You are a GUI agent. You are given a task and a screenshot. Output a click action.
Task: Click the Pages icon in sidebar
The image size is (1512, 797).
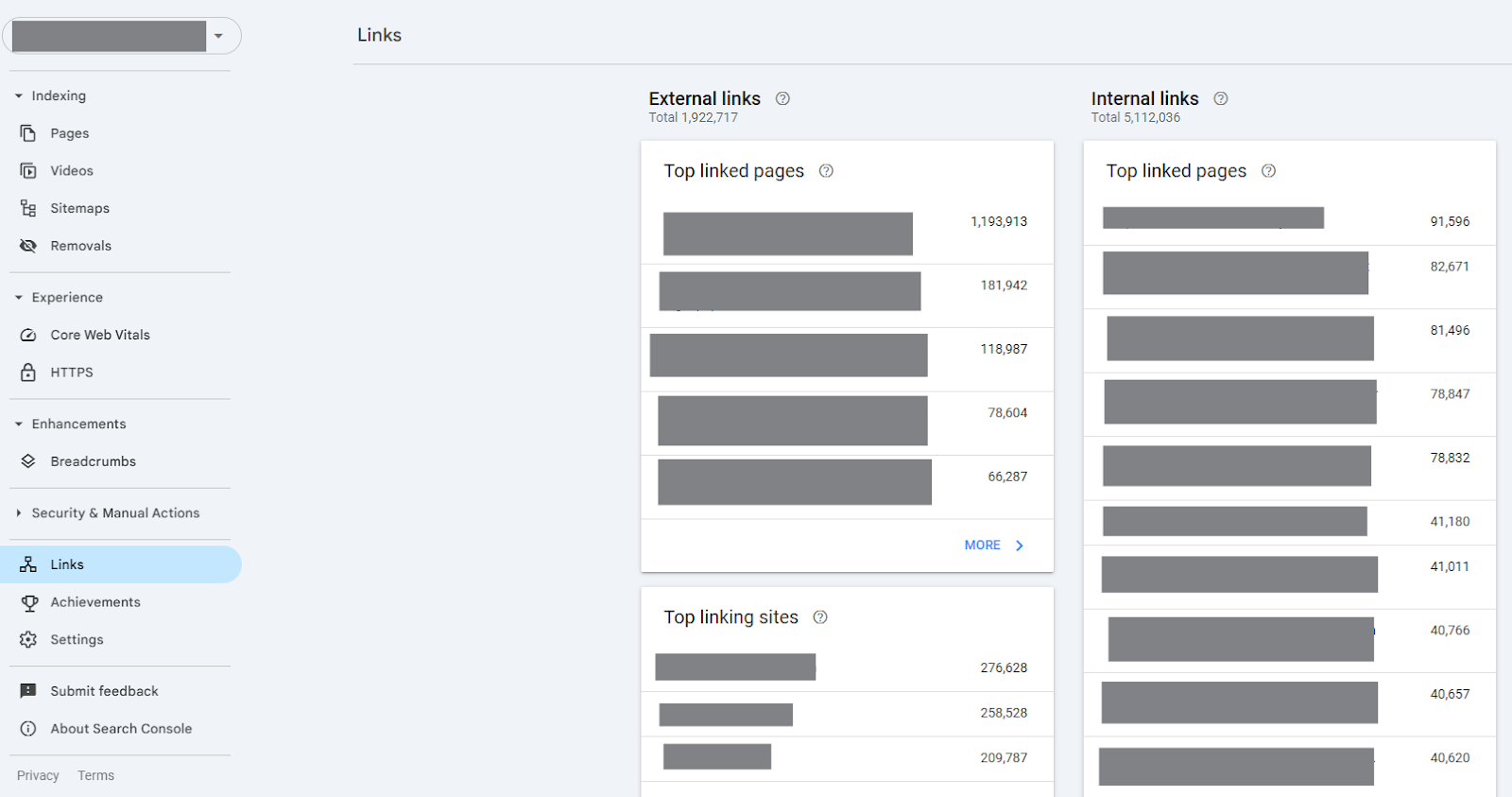tap(28, 133)
